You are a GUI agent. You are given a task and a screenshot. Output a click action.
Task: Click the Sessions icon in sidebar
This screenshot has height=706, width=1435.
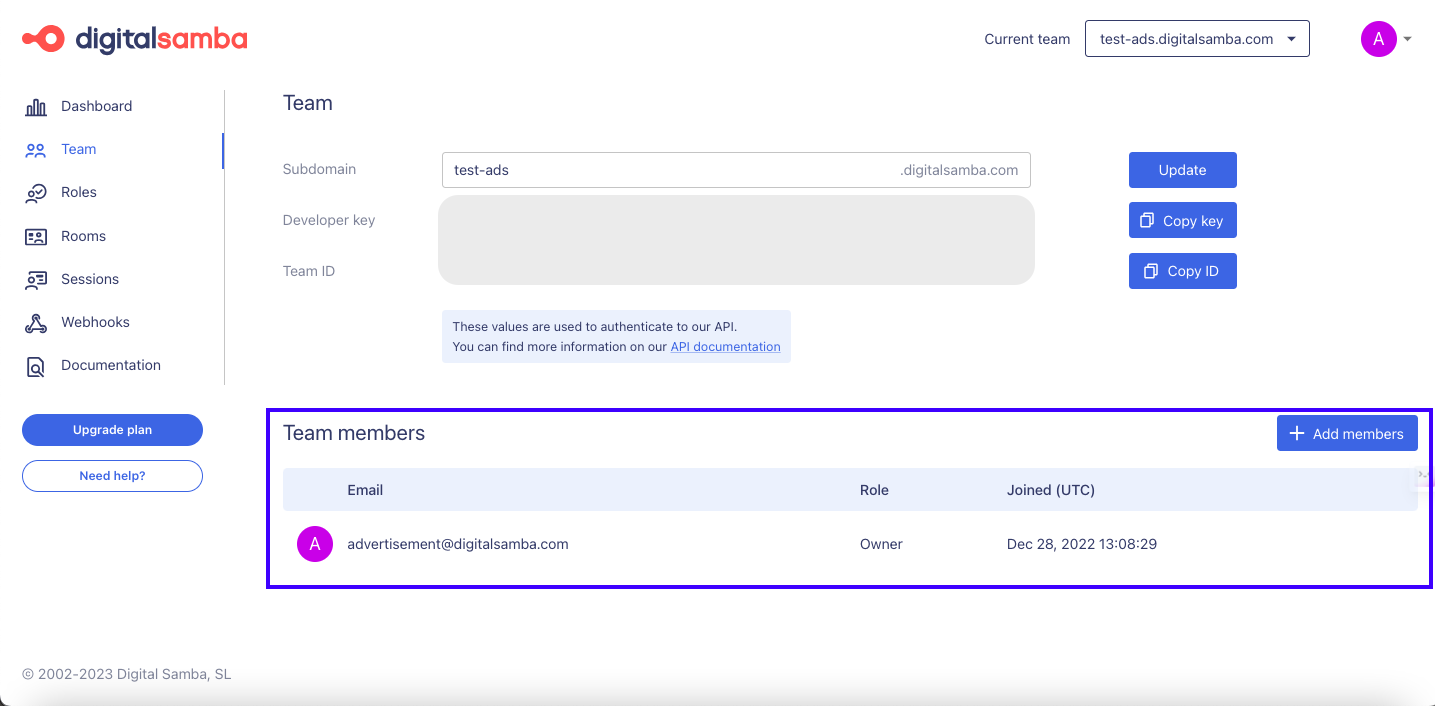click(36, 280)
